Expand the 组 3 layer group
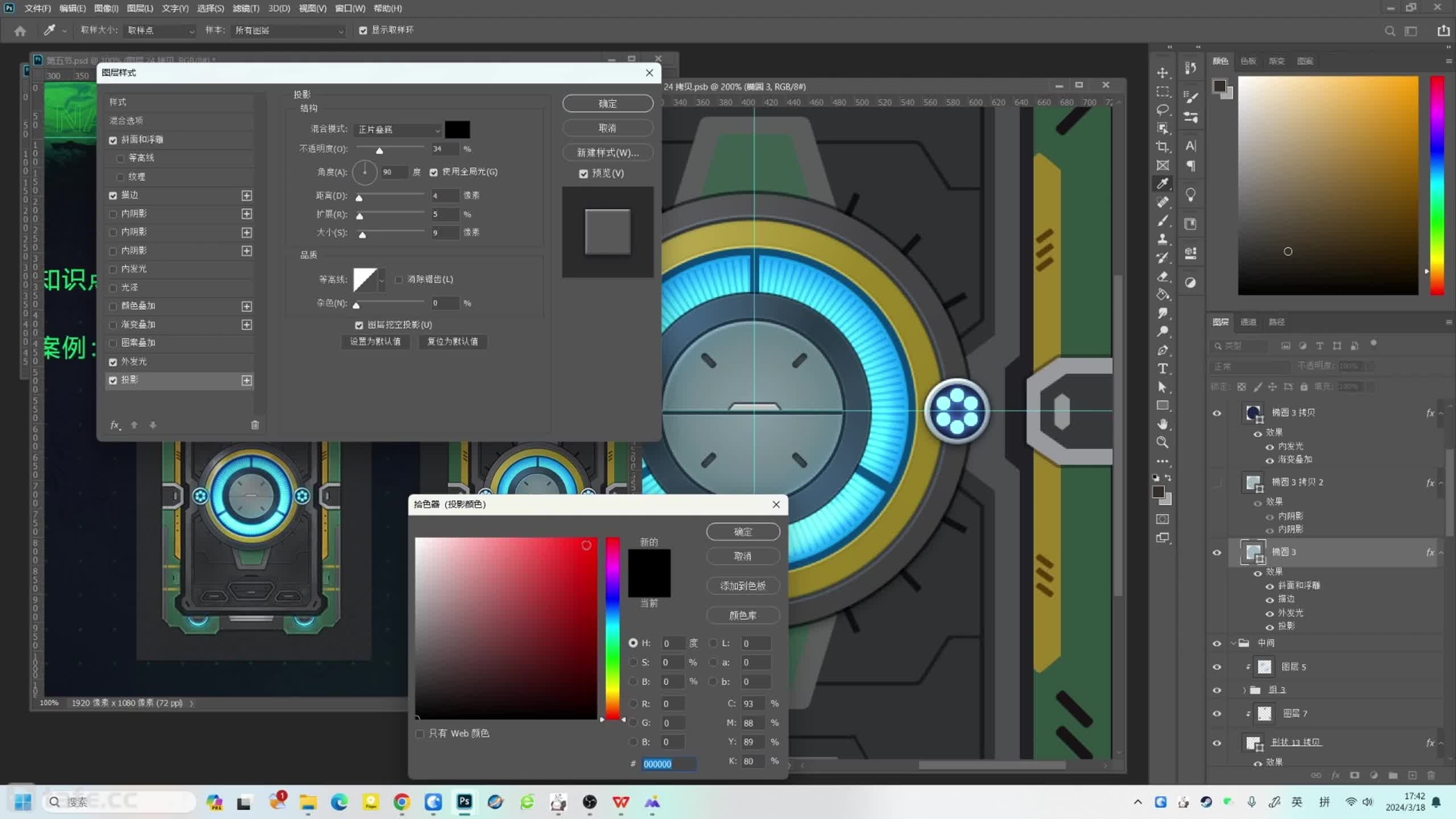The height and width of the screenshot is (819, 1456). click(x=1244, y=690)
